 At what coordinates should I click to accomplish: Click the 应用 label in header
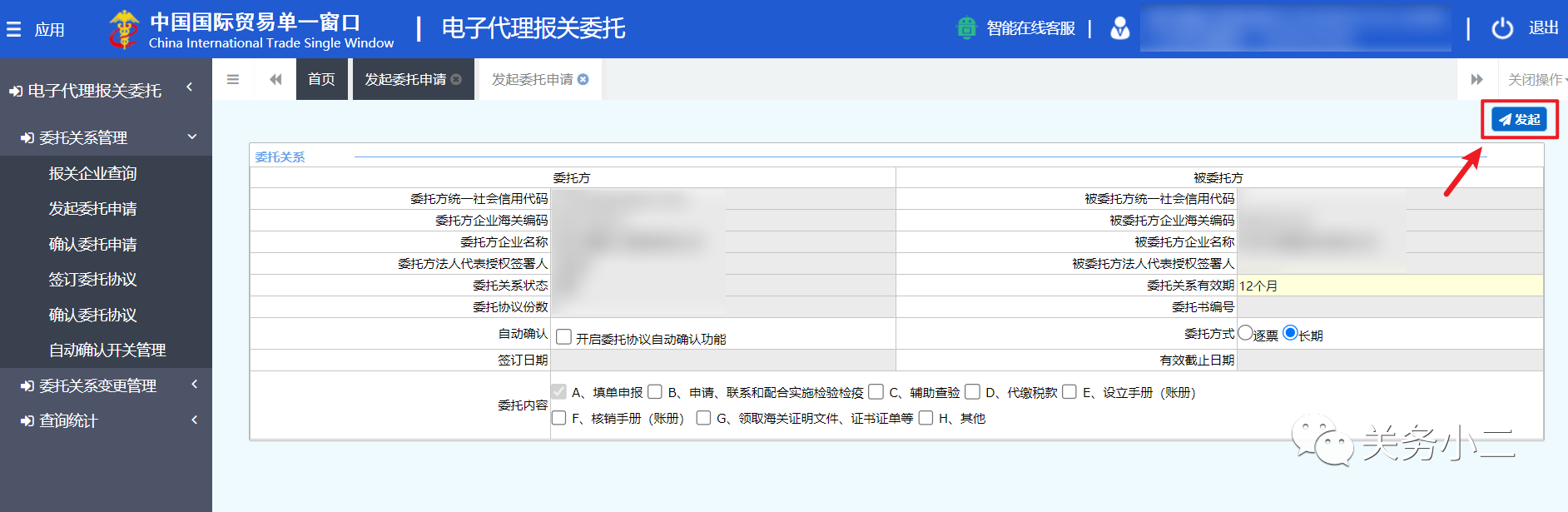(x=50, y=30)
